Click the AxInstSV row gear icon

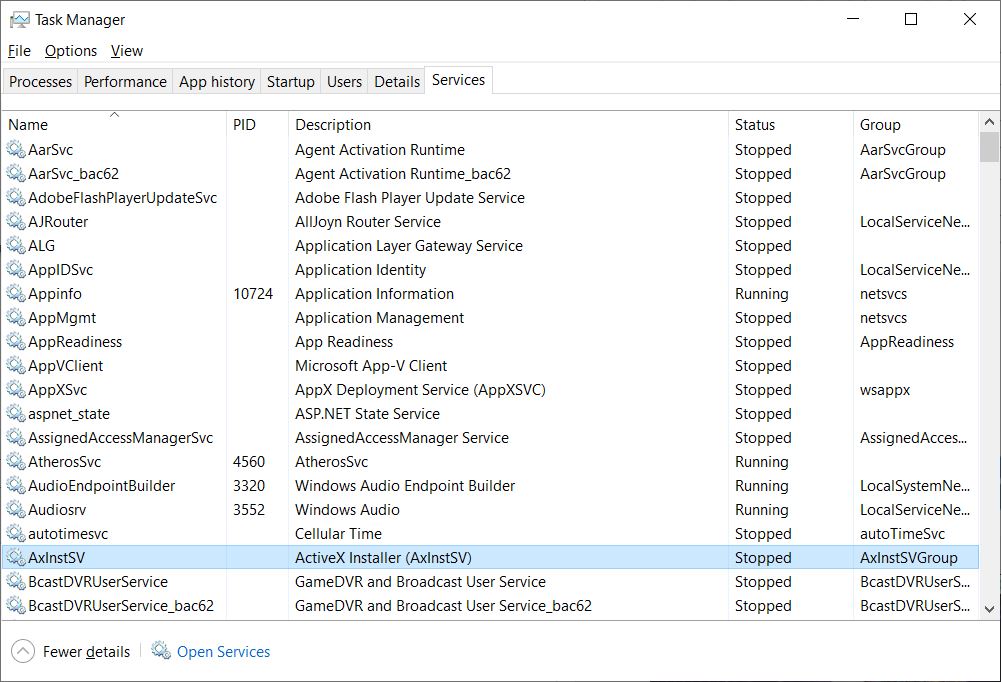click(x=15, y=558)
